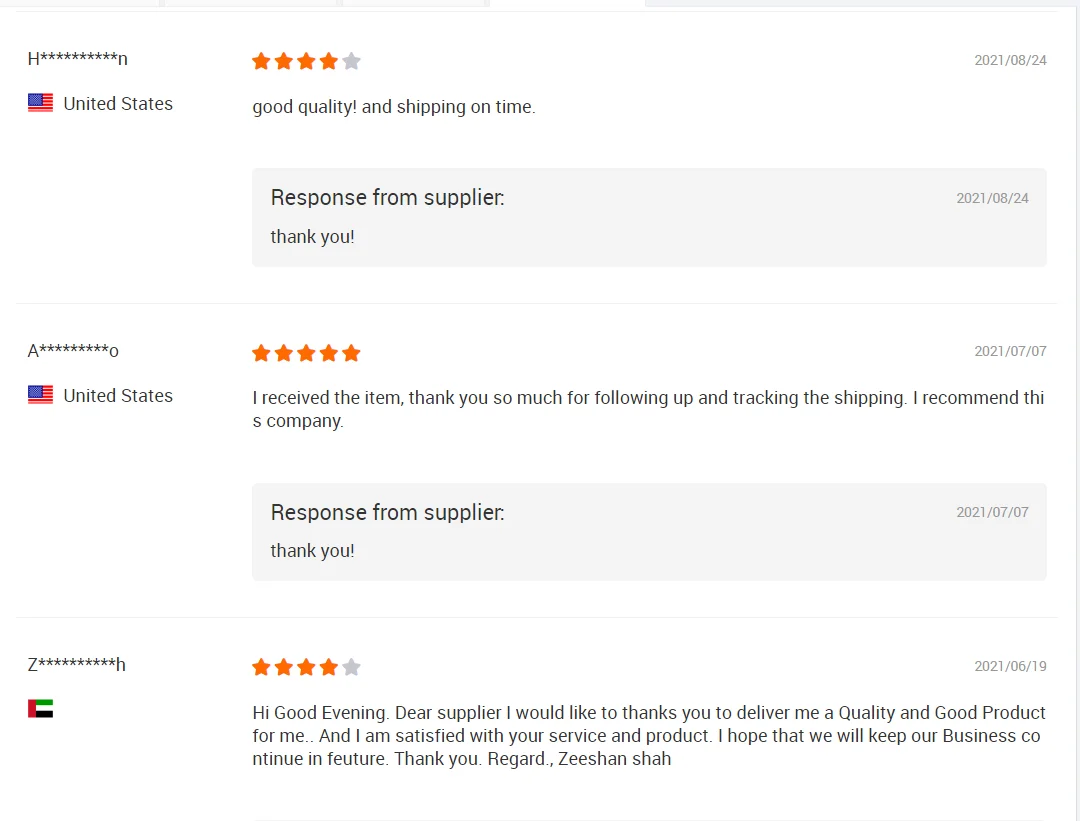Screen dimensions: 1080x821
Task: Click the 'Response from supplier:' heading dated 2021/07/07
Action: [387, 512]
